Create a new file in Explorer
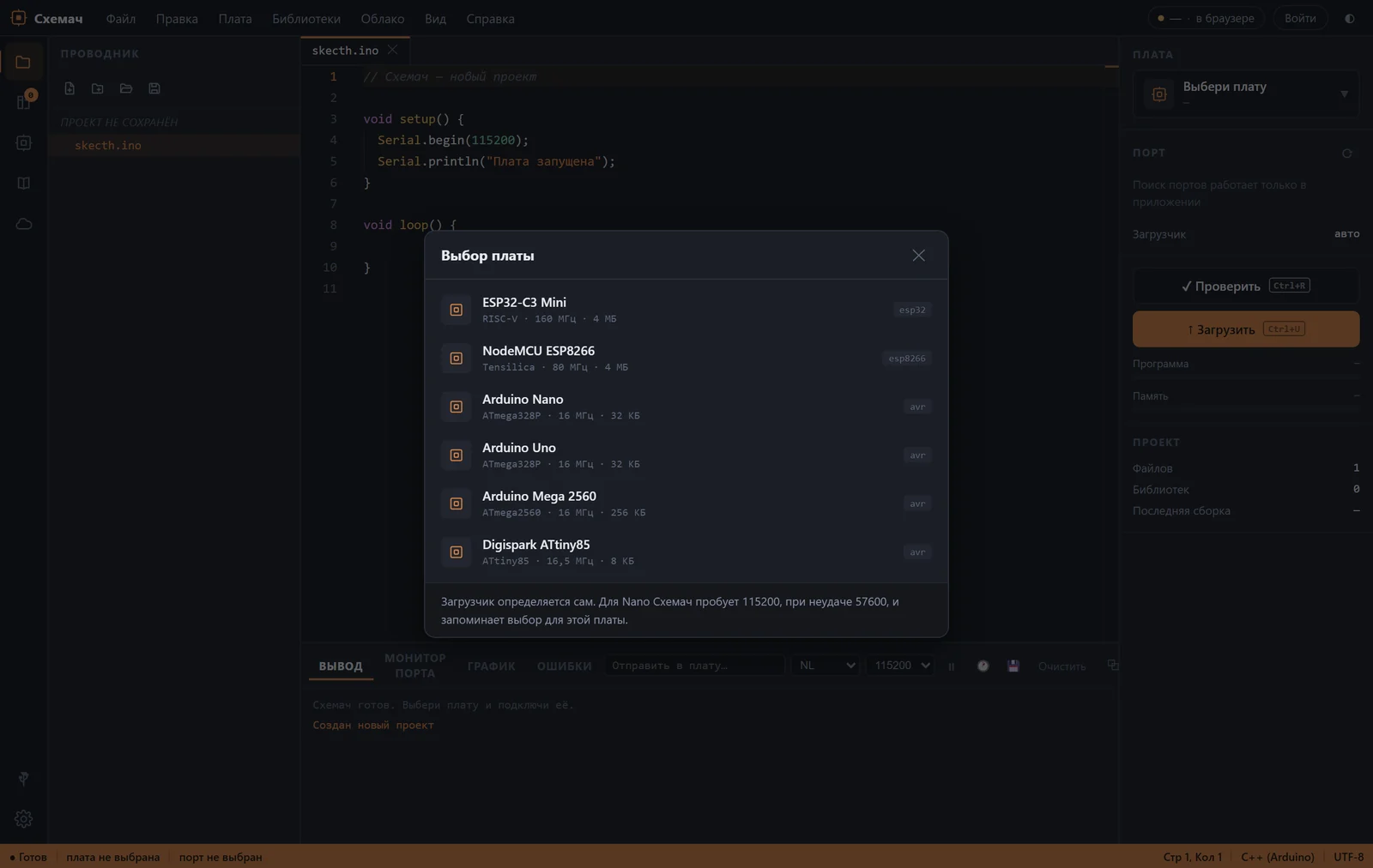This screenshot has width=1373, height=868. (x=70, y=88)
